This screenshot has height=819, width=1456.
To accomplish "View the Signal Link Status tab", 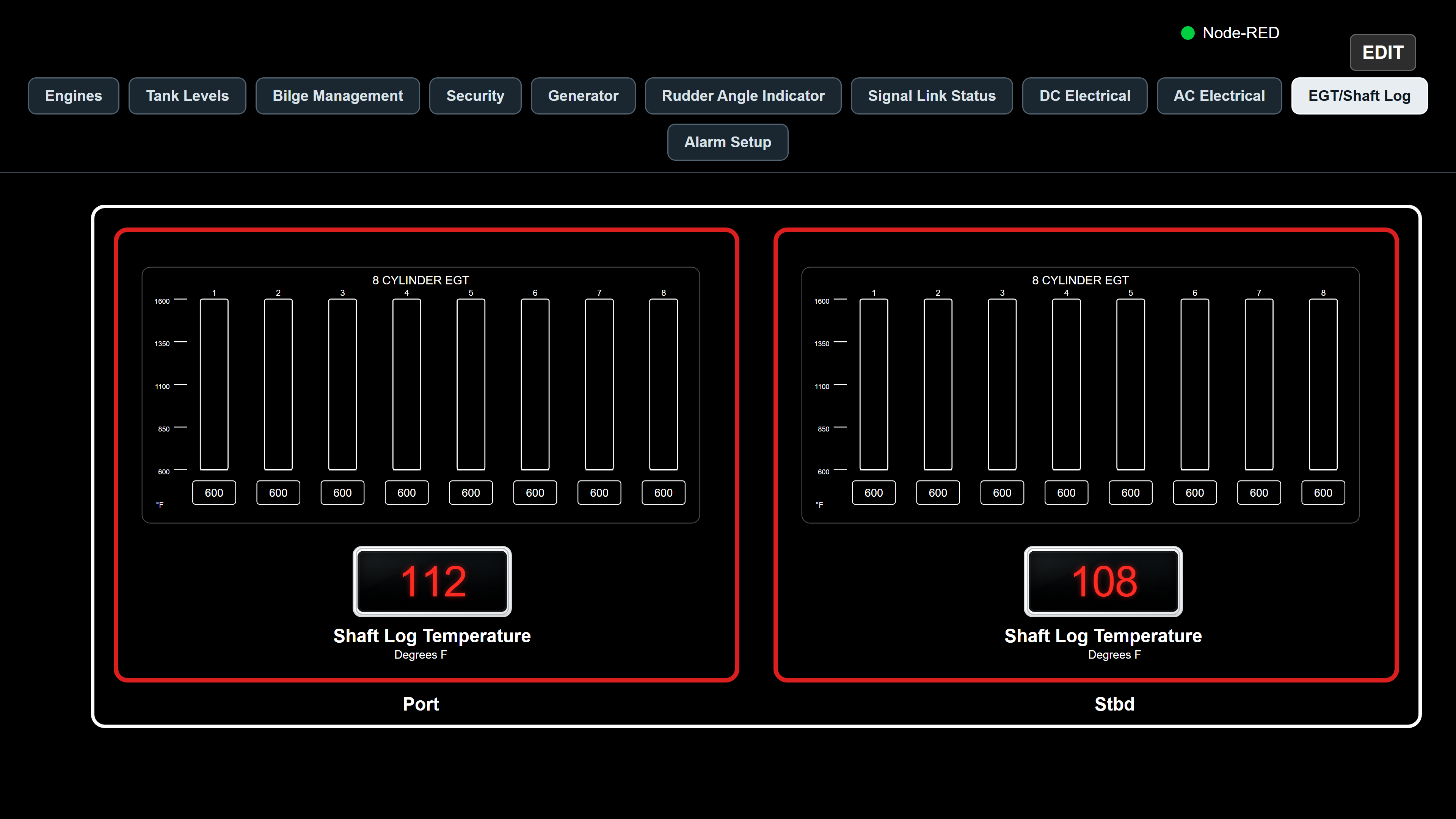I will (932, 96).
